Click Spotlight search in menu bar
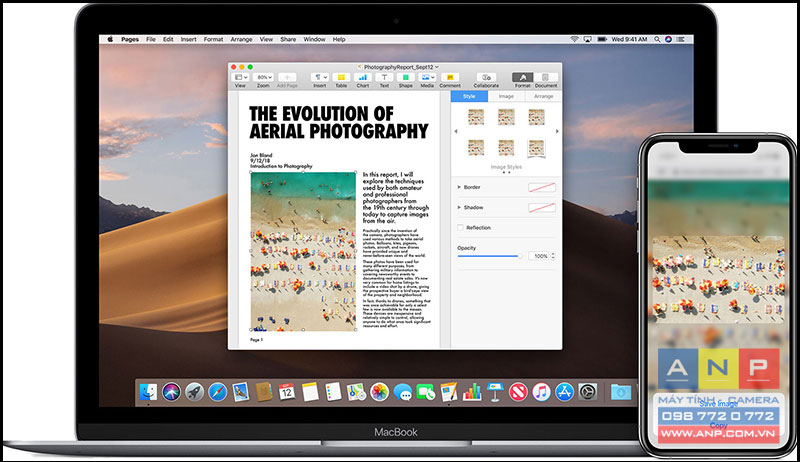 click(657, 39)
